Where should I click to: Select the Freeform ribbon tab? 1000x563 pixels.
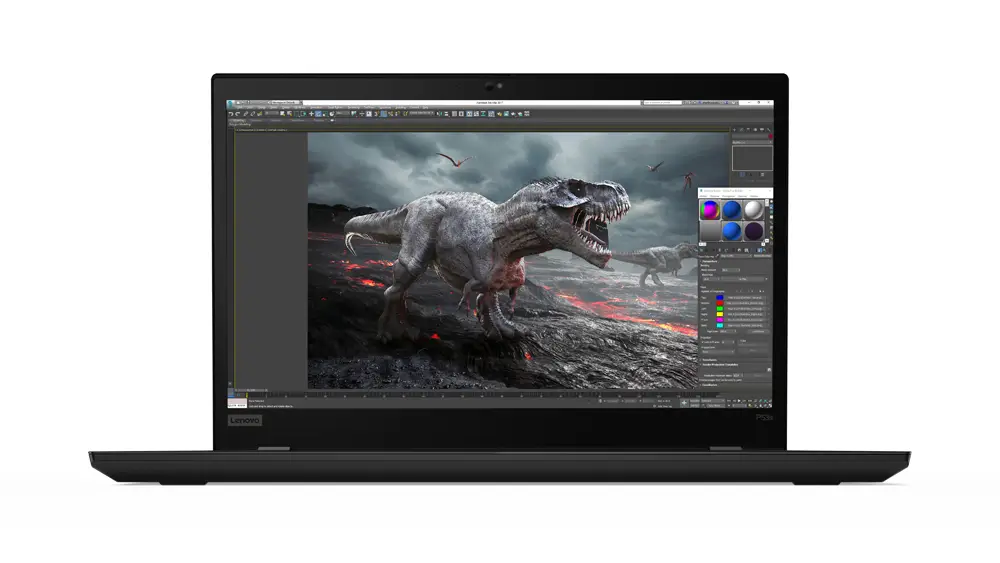(257, 120)
